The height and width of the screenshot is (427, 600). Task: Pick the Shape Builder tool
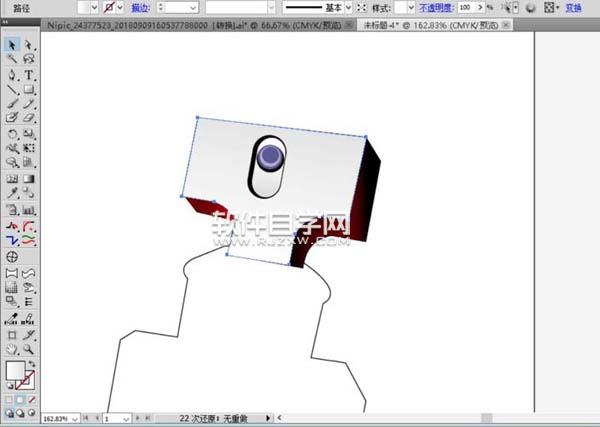click(x=12, y=162)
